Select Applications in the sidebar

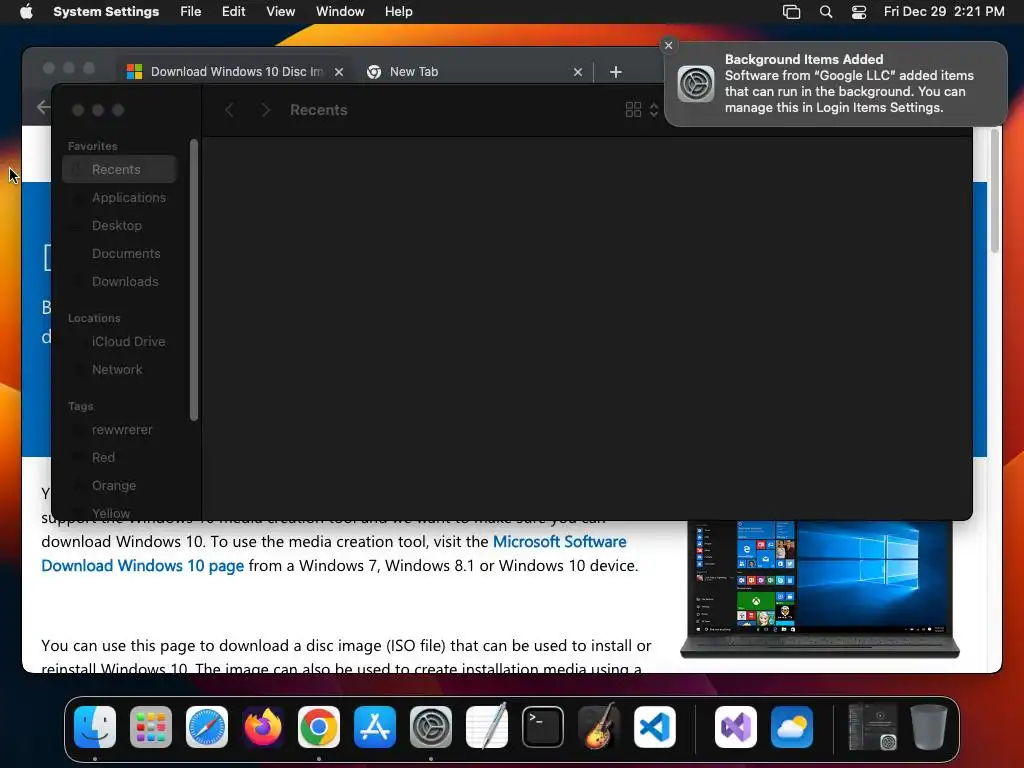click(120, 197)
